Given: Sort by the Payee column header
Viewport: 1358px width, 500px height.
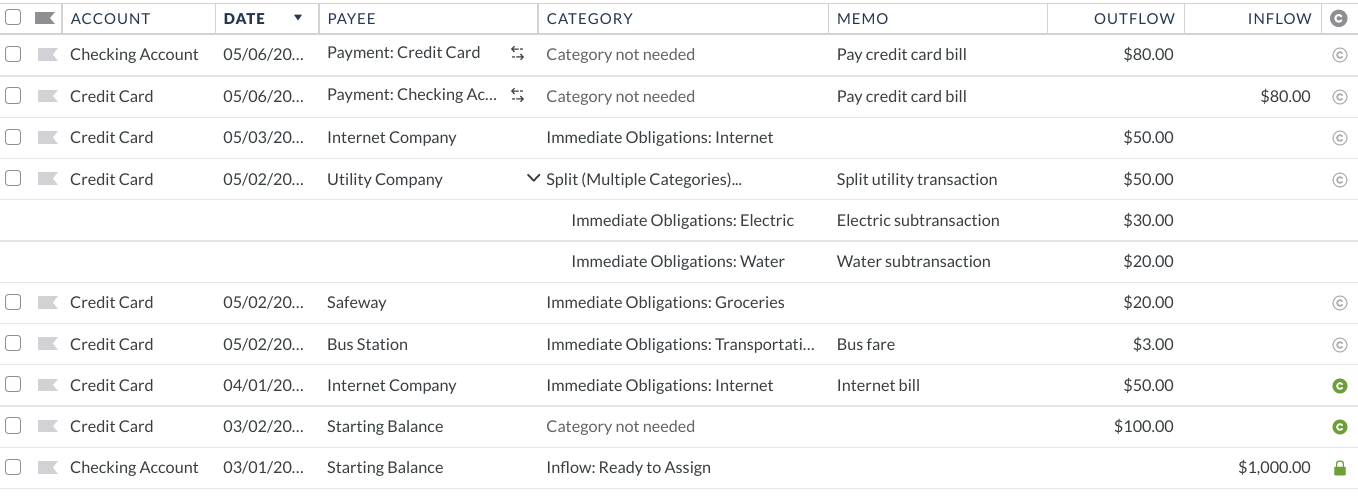Looking at the screenshot, I should (355, 18).
